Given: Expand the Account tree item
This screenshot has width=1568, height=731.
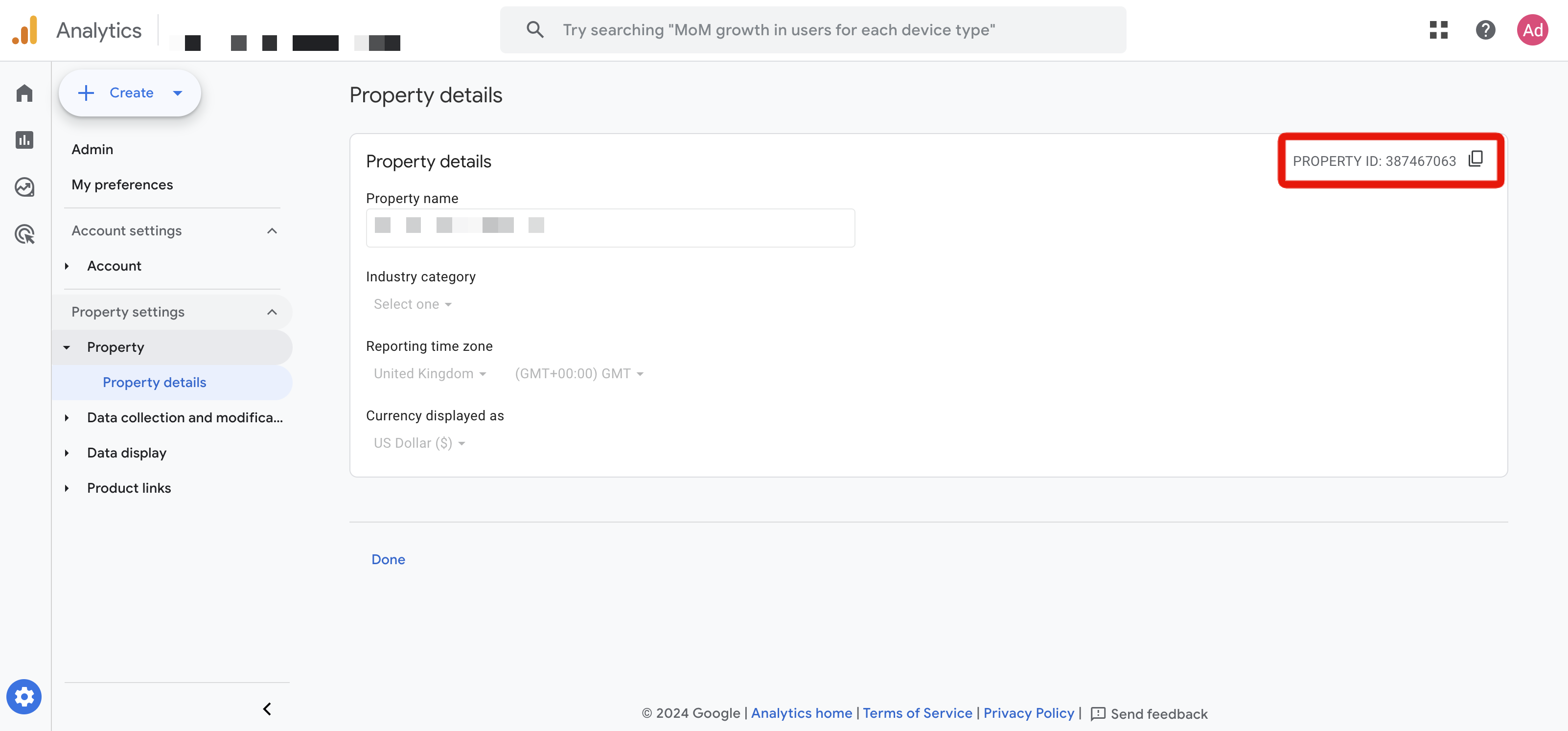Looking at the screenshot, I should click(67, 266).
